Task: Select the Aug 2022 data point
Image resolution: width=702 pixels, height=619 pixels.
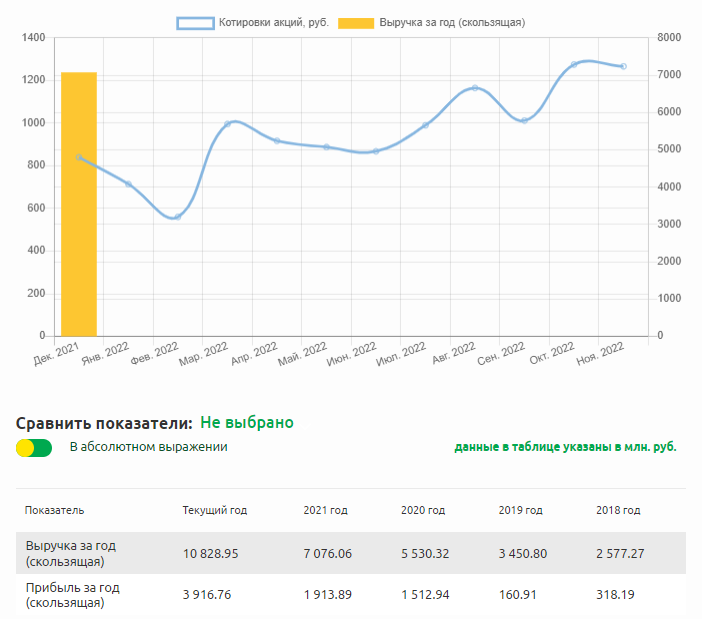Action: click(475, 88)
